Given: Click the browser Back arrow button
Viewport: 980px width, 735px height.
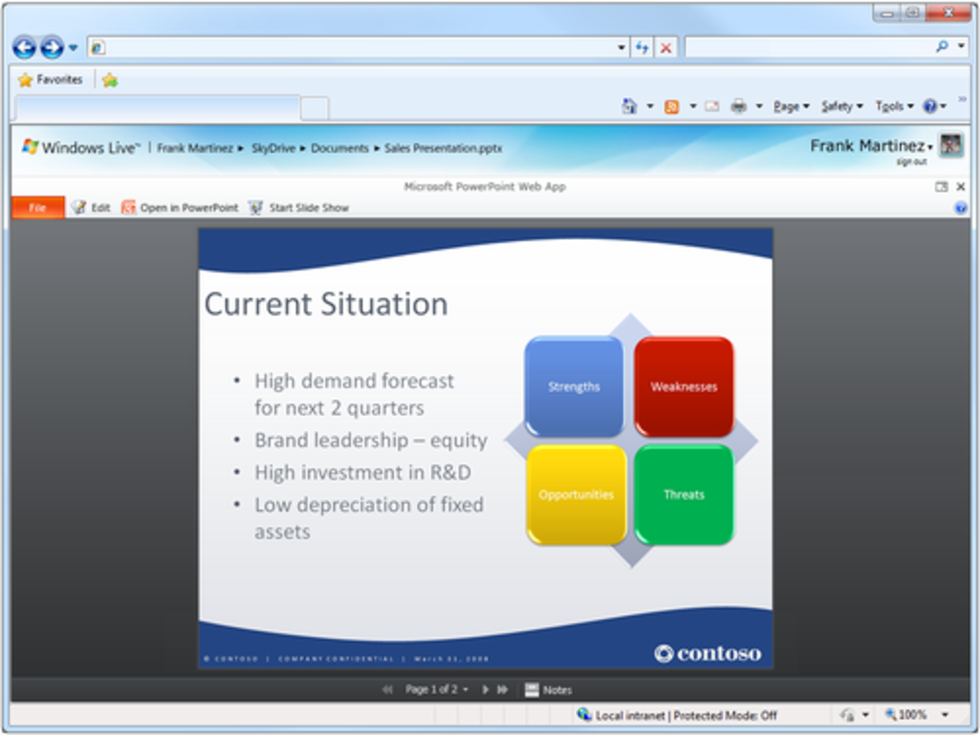Looking at the screenshot, I should coord(24,47).
